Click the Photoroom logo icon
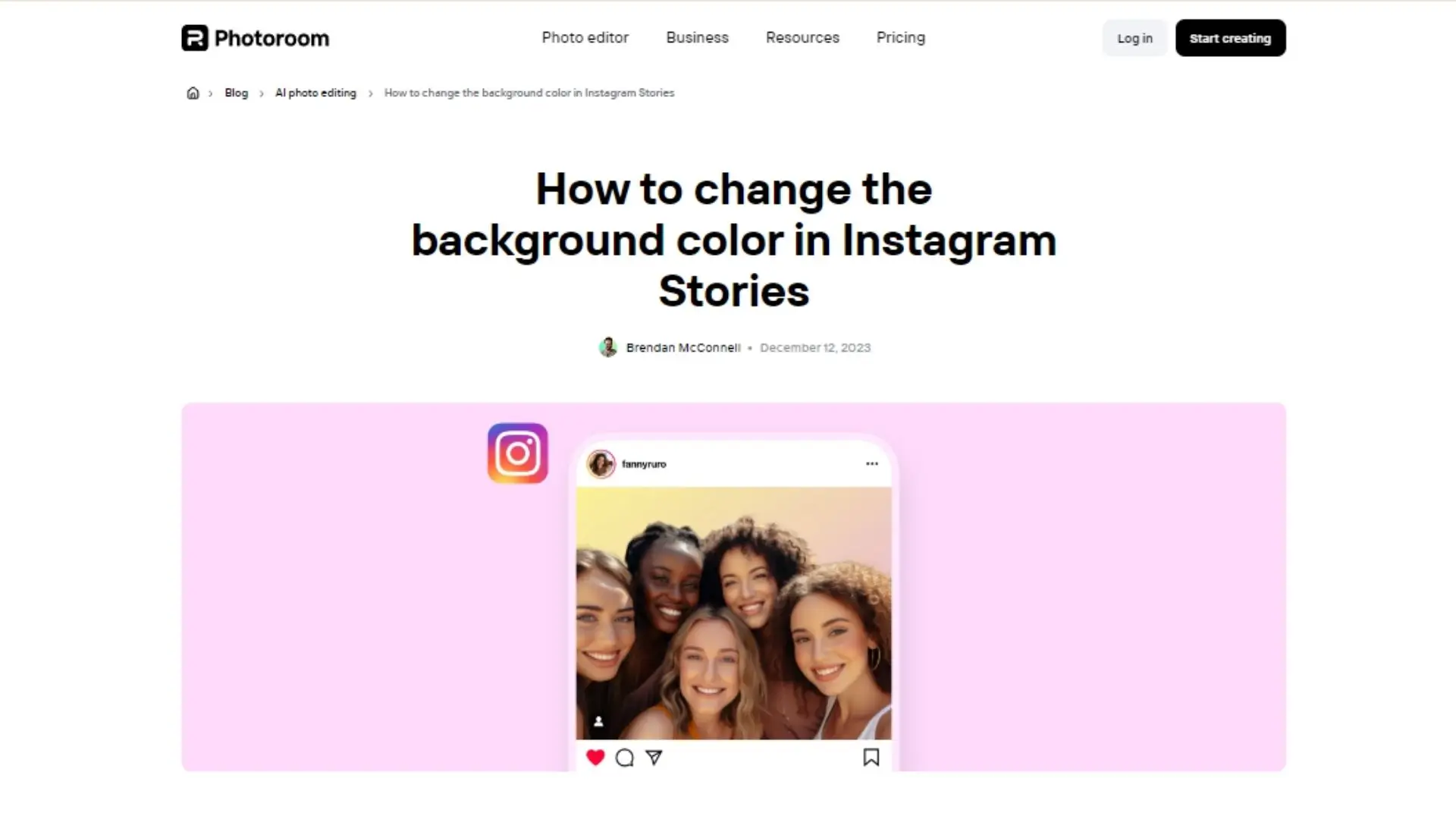 (195, 38)
